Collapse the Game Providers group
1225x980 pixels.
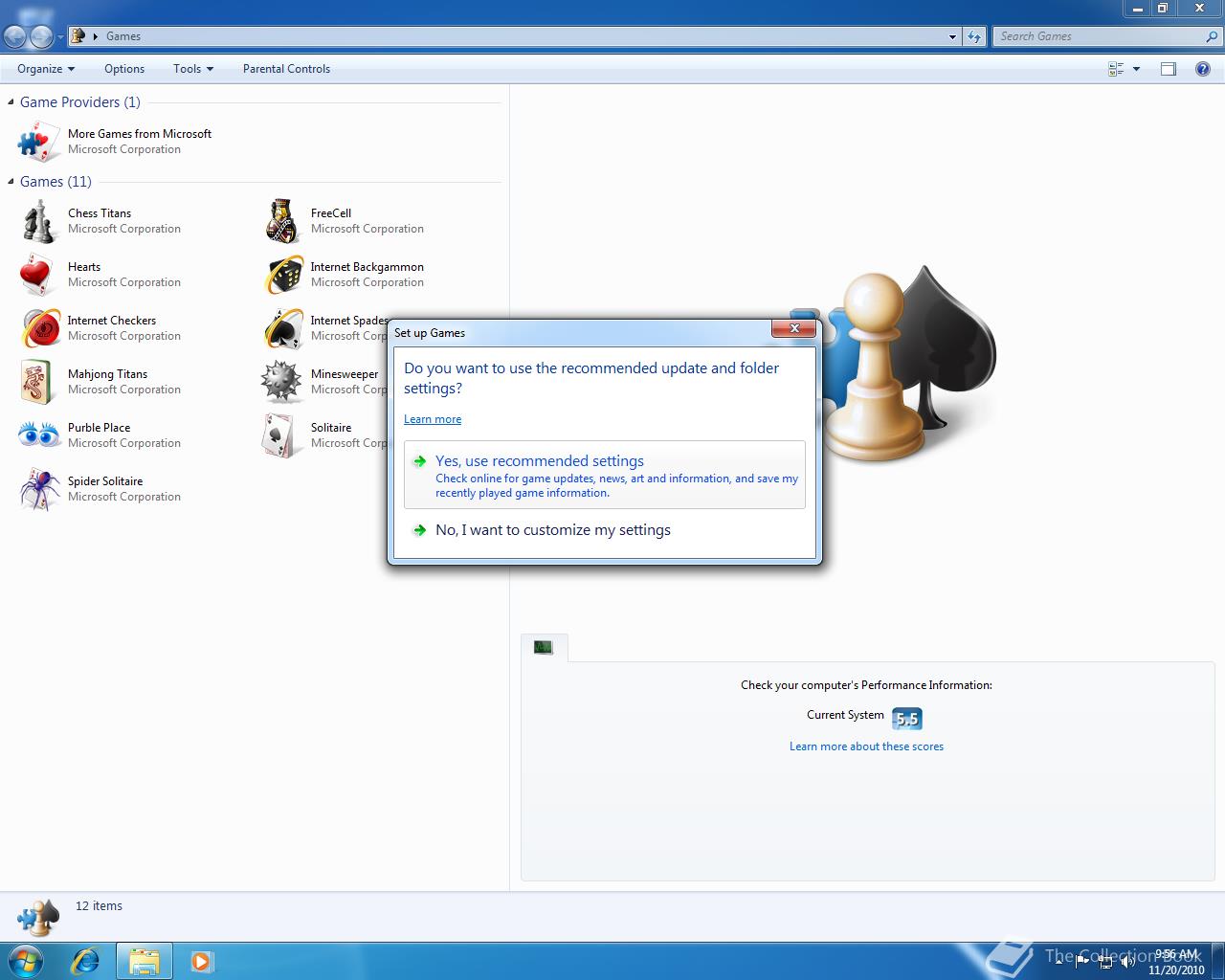11,102
